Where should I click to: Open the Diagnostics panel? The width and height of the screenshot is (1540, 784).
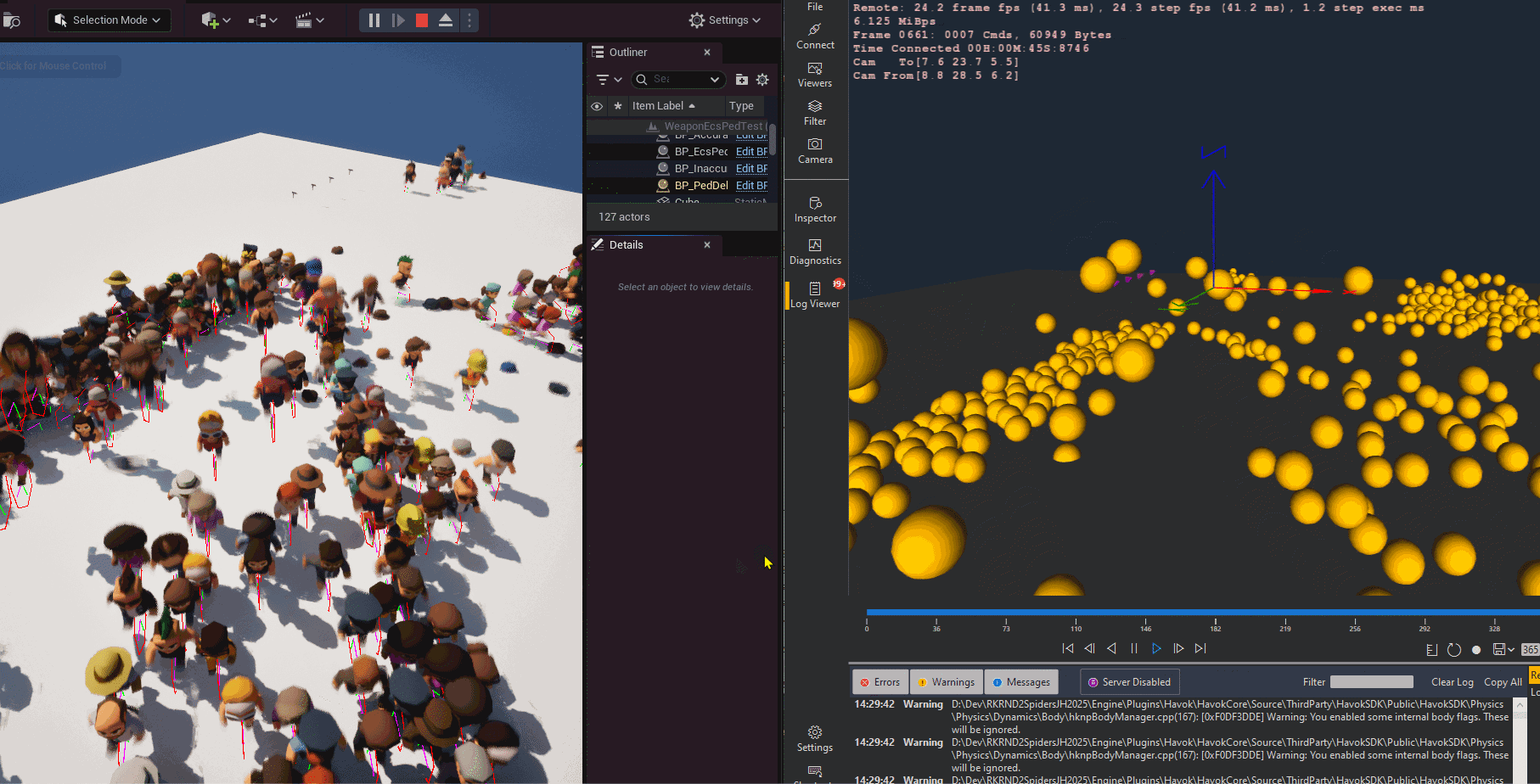(815, 252)
